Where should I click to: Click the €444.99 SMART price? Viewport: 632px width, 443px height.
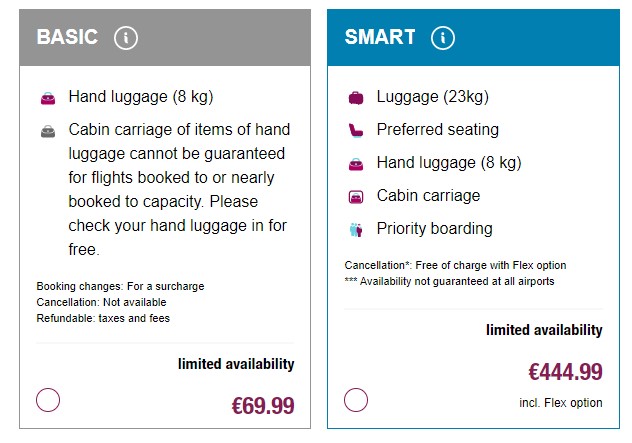pos(565,373)
